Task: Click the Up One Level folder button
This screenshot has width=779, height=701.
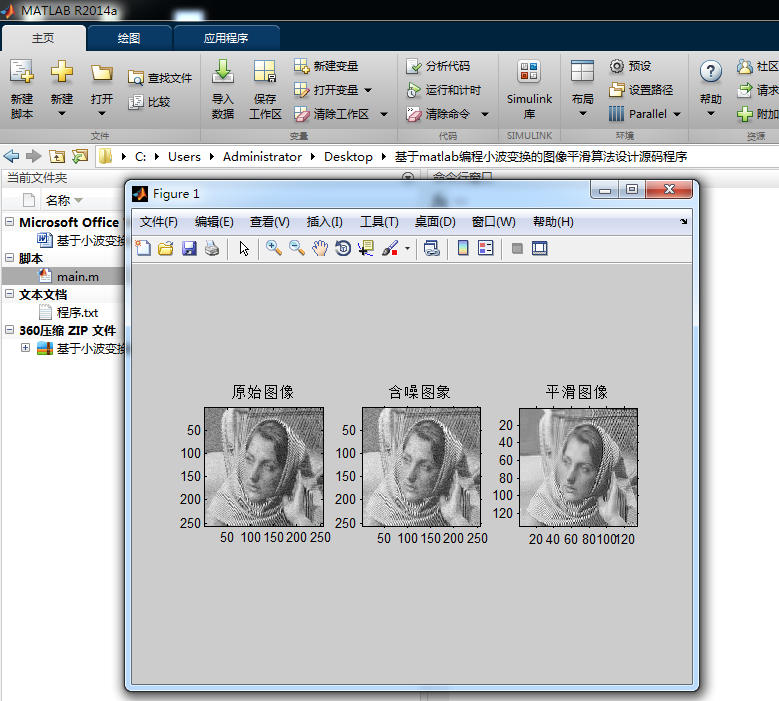Action: [x=57, y=156]
